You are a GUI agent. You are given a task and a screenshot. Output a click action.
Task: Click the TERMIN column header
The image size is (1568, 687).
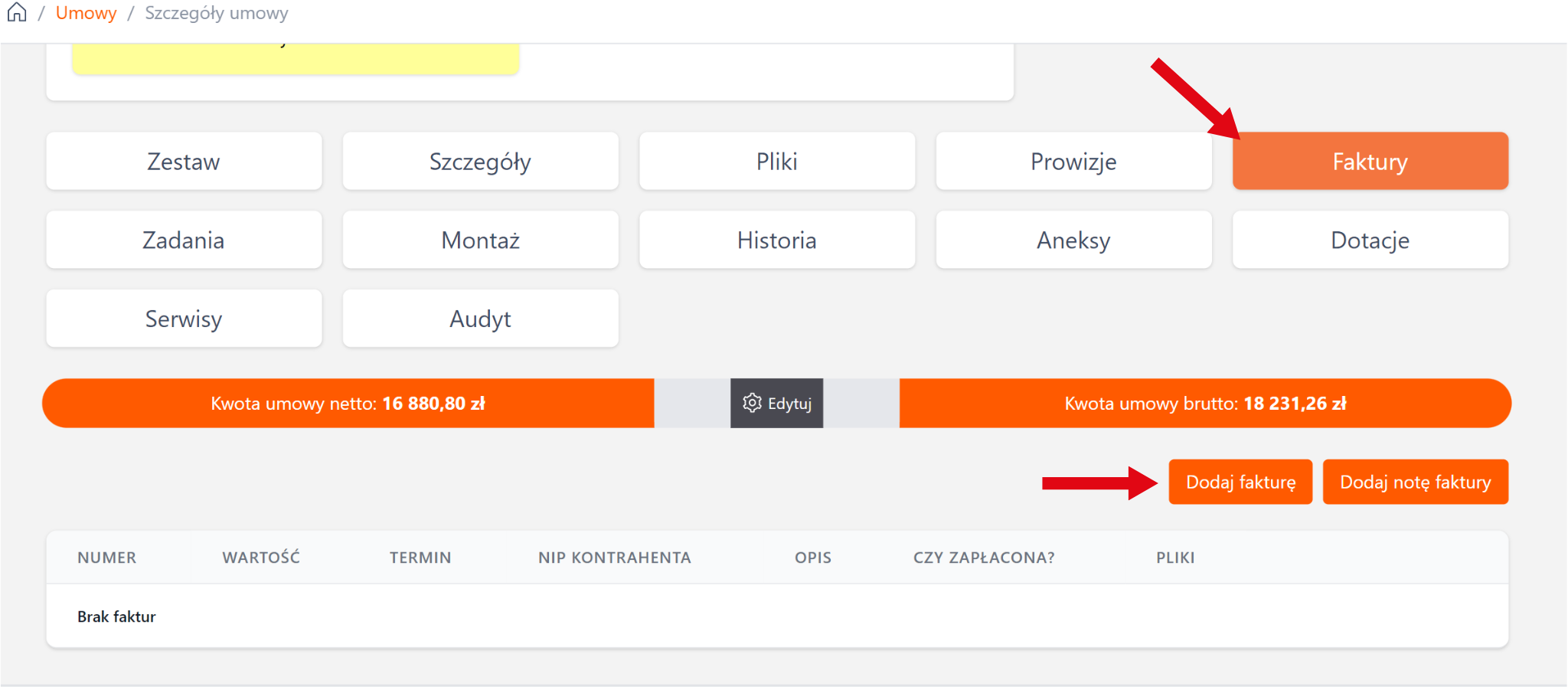pos(420,558)
